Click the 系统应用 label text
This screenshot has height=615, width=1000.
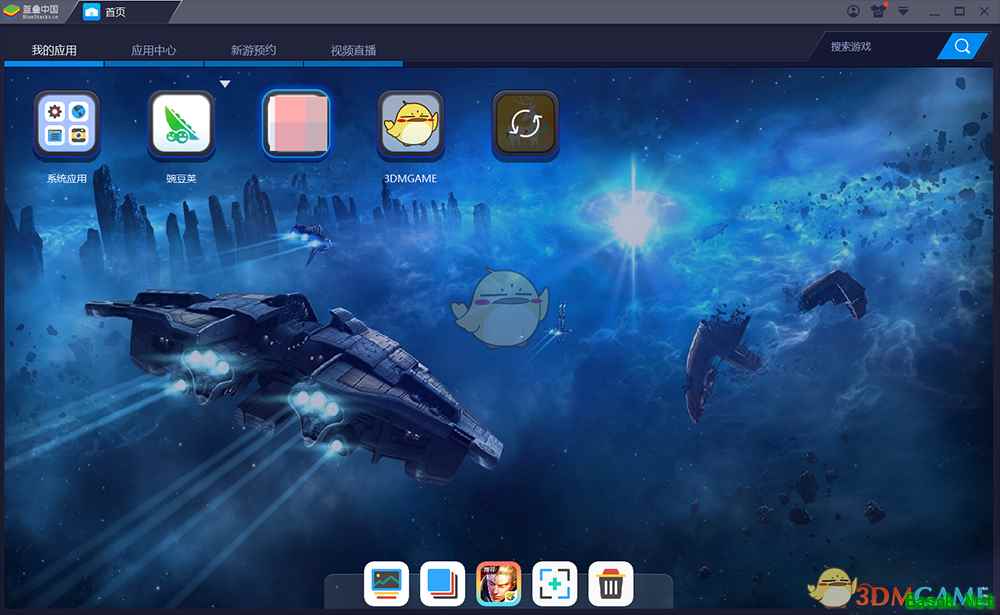tap(67, 179)
